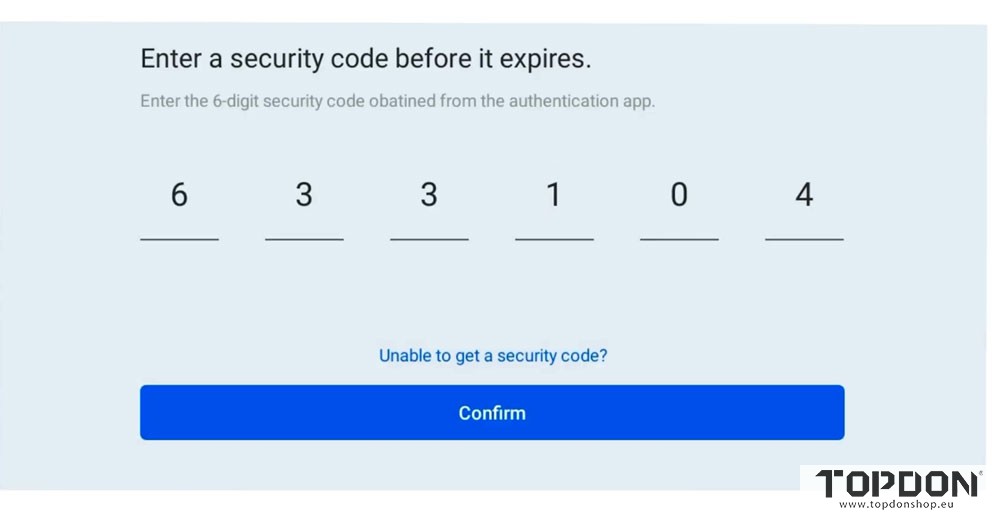Click the TOPDON logo
Viewport: 1000px width, 515px height.
pos(896,484)
